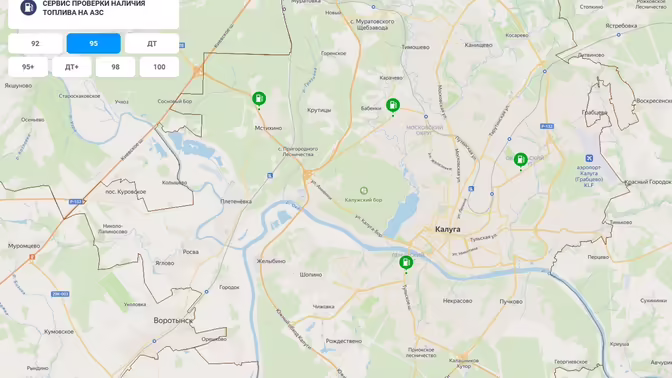
Task: Click the Калуга city label
Action: click(x=447, y=229)
